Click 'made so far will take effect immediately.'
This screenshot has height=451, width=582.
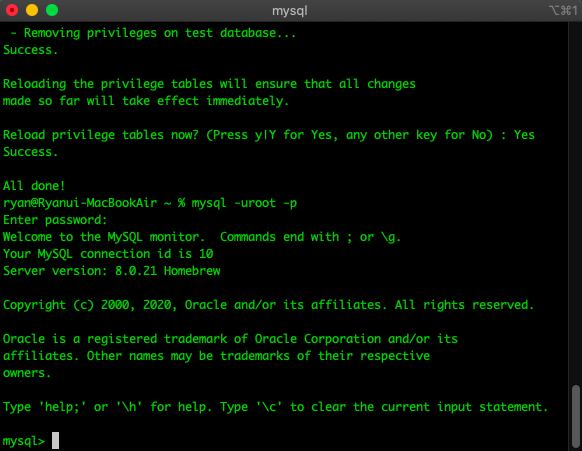(146, 101)
